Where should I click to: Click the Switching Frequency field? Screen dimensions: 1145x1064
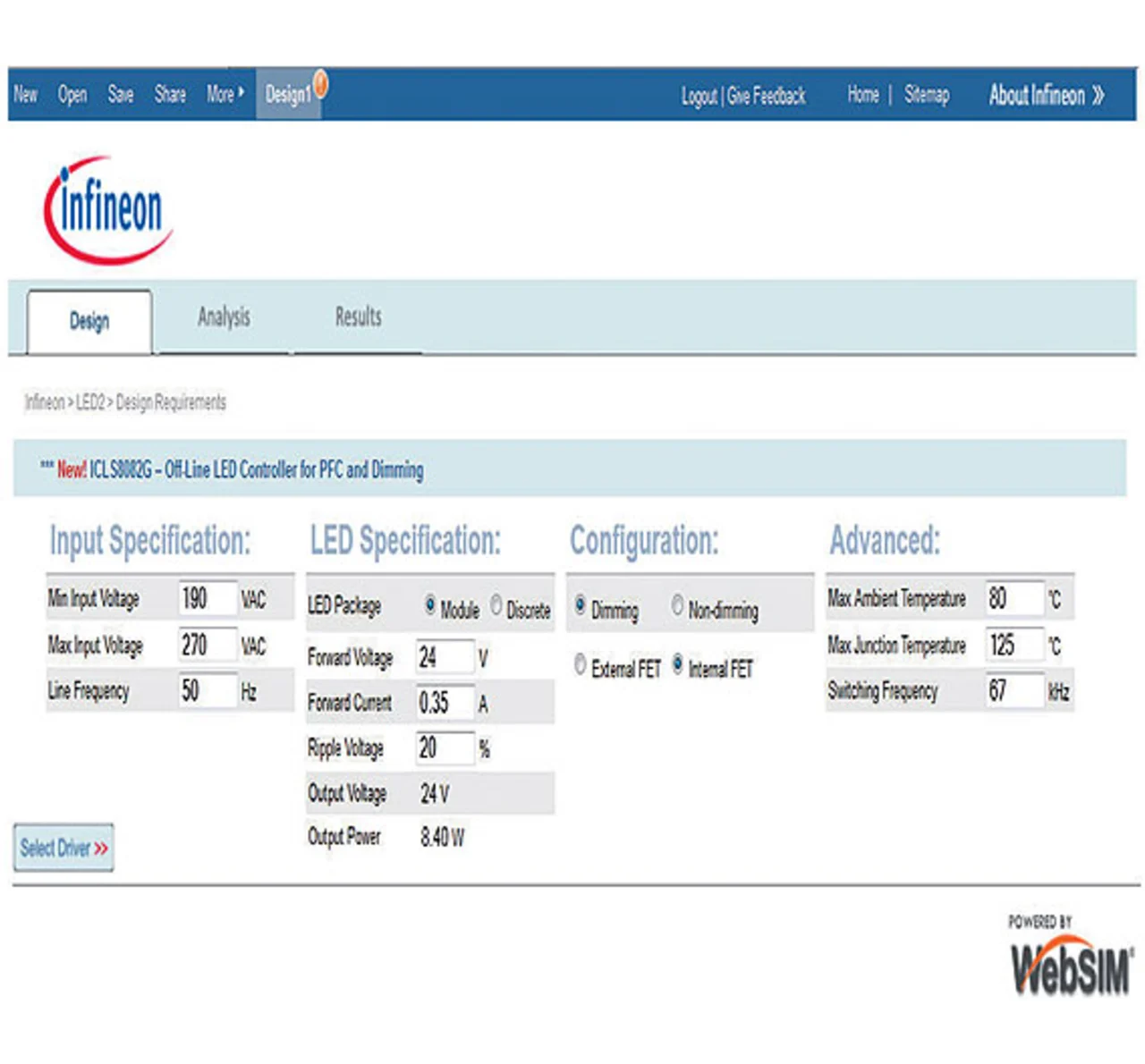pyautogui.click(x=1015, y=690)
